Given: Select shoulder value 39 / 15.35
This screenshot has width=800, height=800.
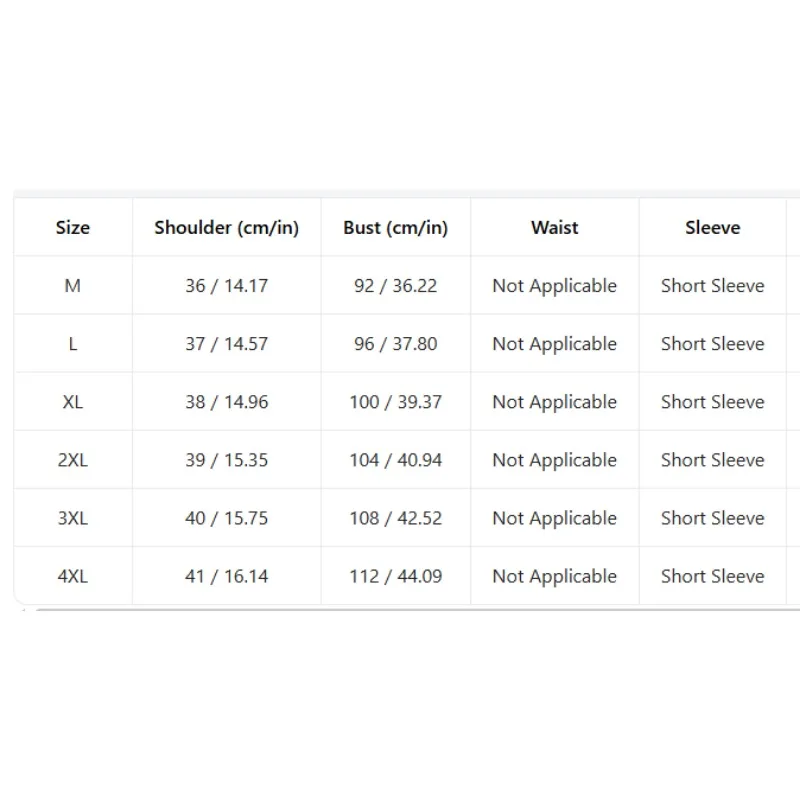Looking at the screenshot, I should point(227,460).
